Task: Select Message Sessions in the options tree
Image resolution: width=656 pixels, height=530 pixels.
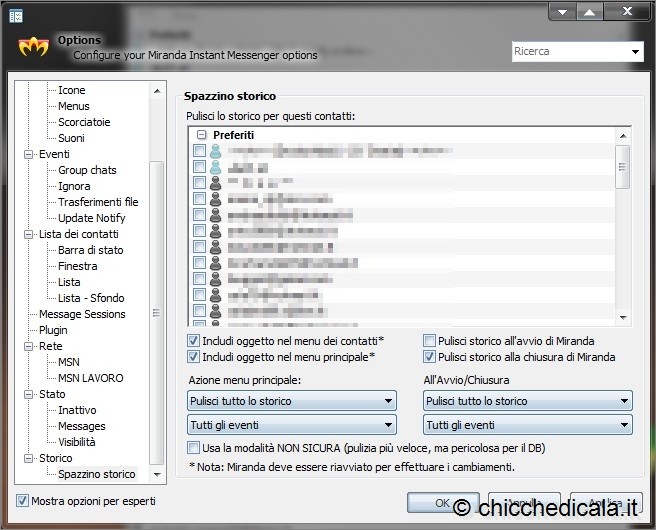Action: pyautogui.click(x=82, y=314)
